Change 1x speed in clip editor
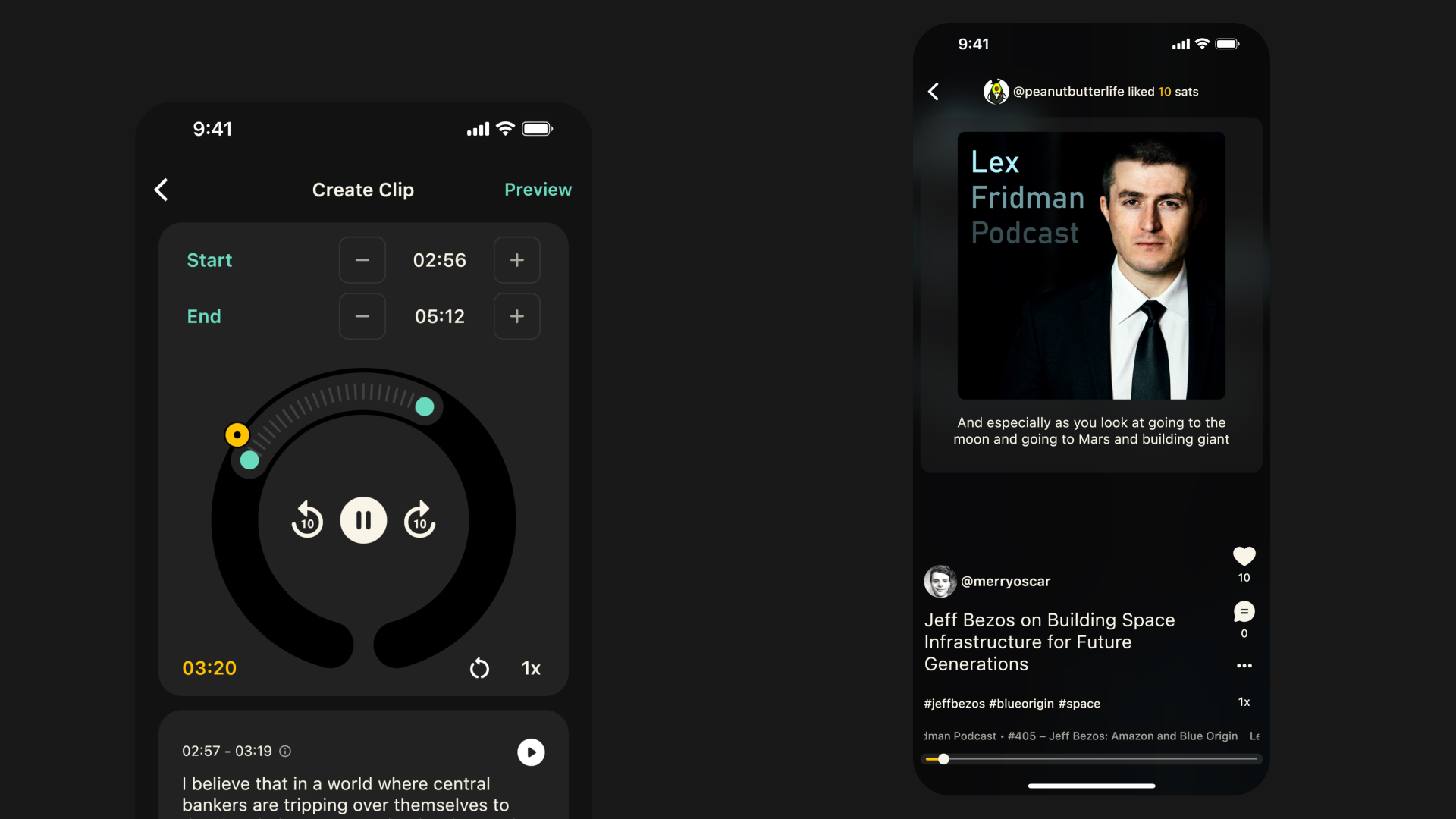The width and height of the screenshot is (1456, 819). tap(531, 668)
